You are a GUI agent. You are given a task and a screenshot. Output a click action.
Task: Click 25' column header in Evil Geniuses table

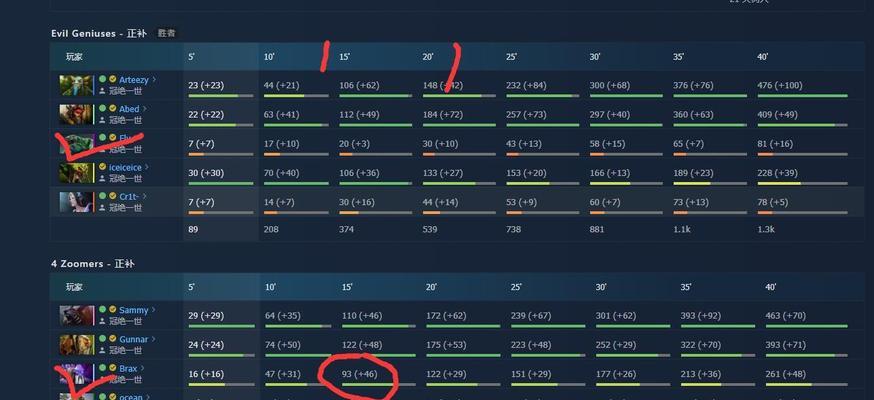tap(512, 57)
